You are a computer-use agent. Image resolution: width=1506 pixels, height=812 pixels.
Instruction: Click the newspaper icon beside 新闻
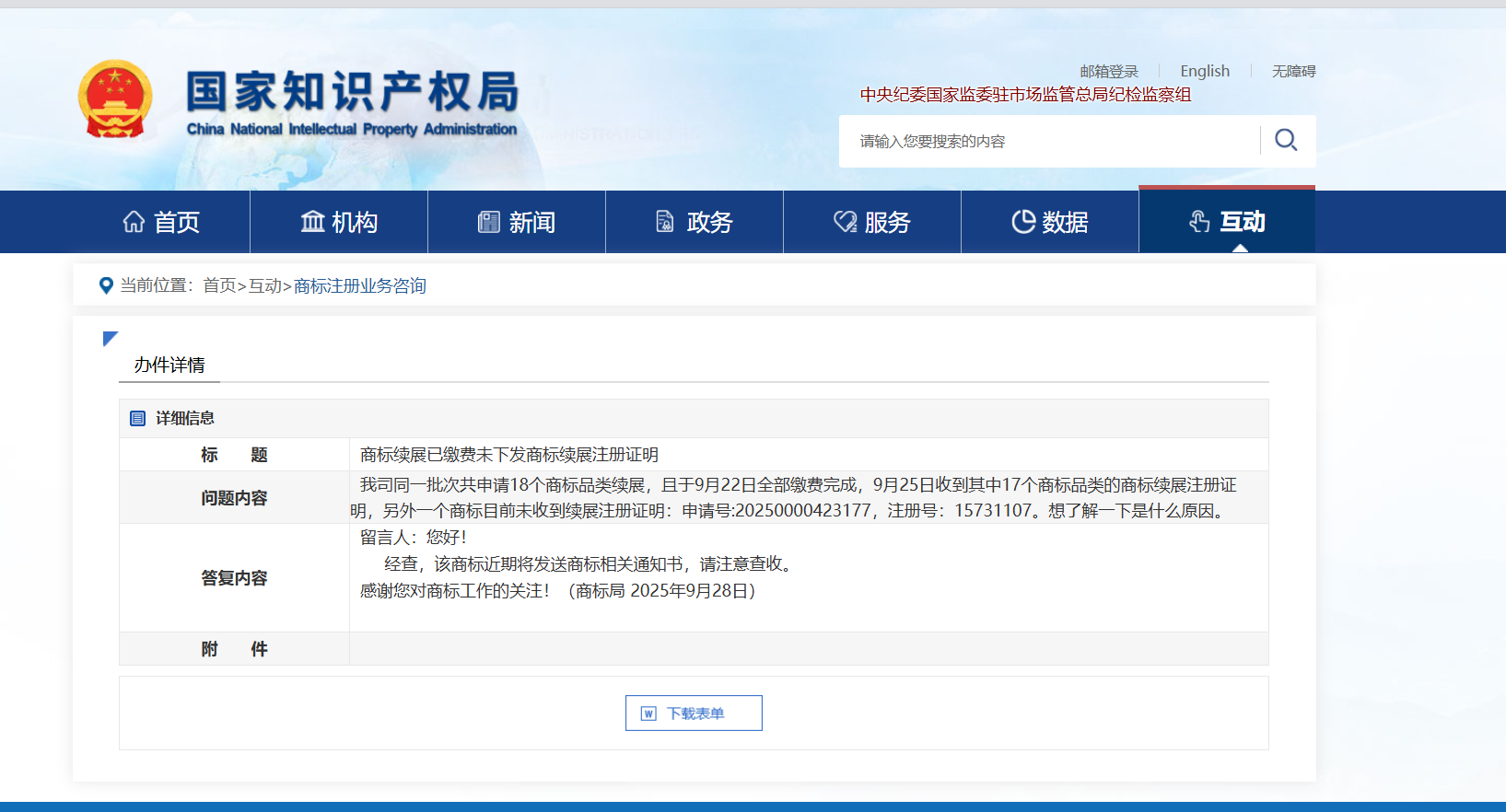[488, 222]
